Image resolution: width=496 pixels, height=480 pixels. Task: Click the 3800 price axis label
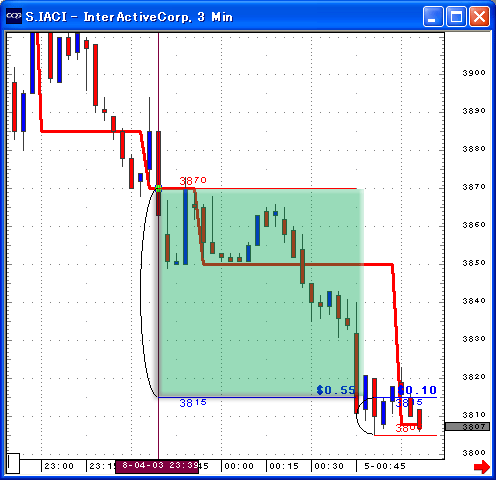coord(474,453)
